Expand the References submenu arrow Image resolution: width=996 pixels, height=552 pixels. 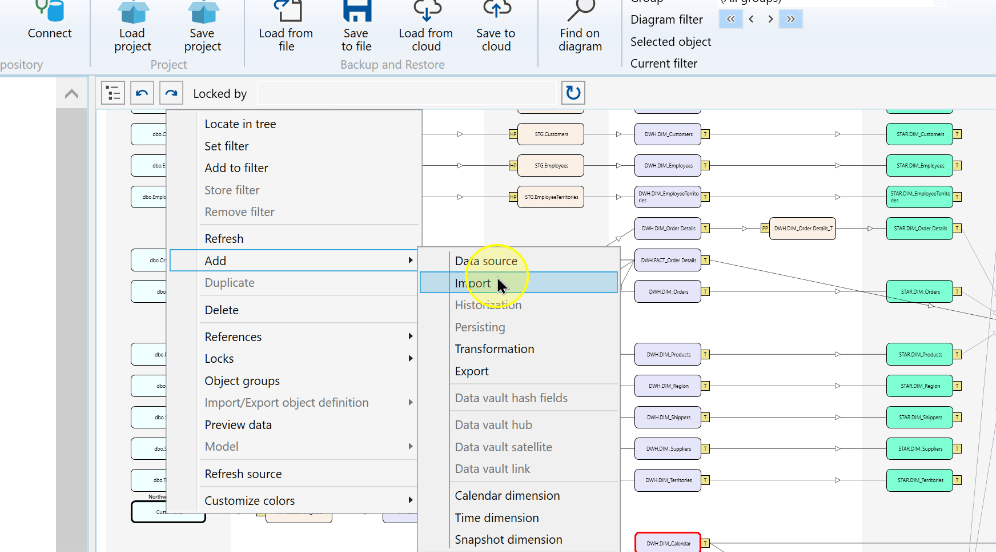coord(410,337)
